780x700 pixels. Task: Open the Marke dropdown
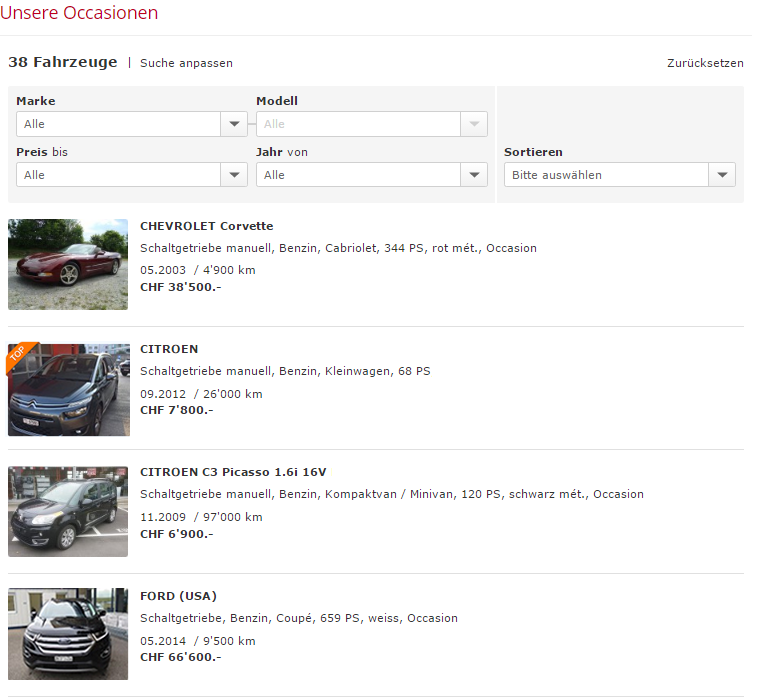118,124
